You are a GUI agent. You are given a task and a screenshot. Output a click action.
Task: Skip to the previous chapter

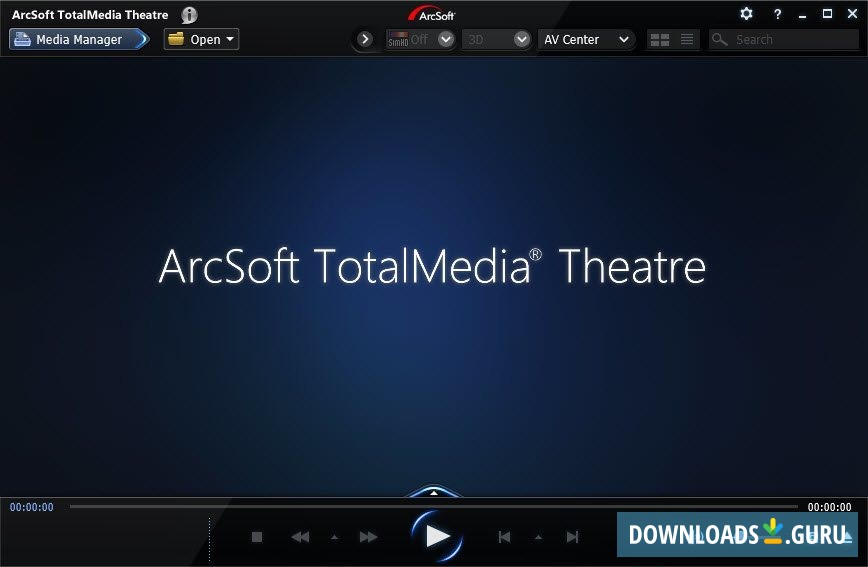(x=504, y=537)
